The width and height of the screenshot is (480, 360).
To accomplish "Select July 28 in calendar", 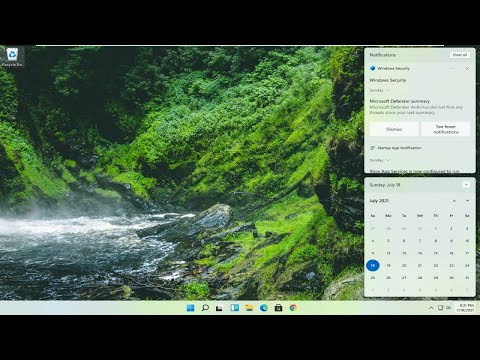I will (420, 278).
